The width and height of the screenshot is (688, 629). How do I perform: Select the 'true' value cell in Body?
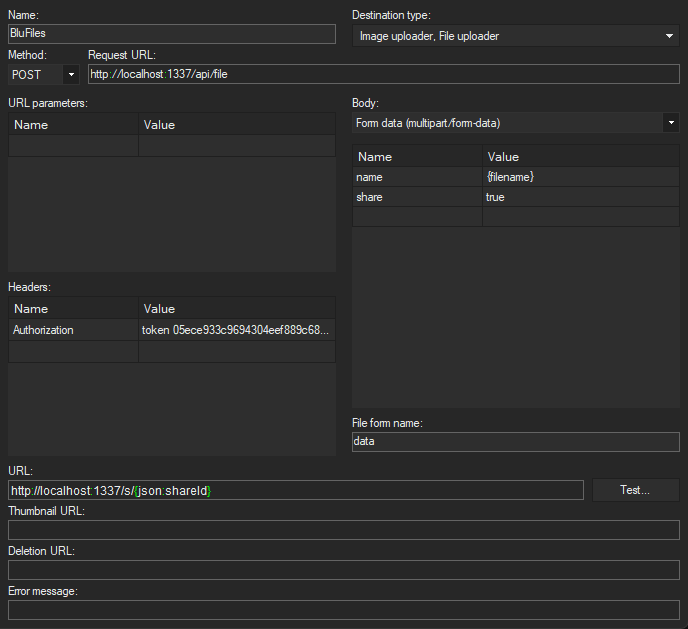click(x=580, y=197)
